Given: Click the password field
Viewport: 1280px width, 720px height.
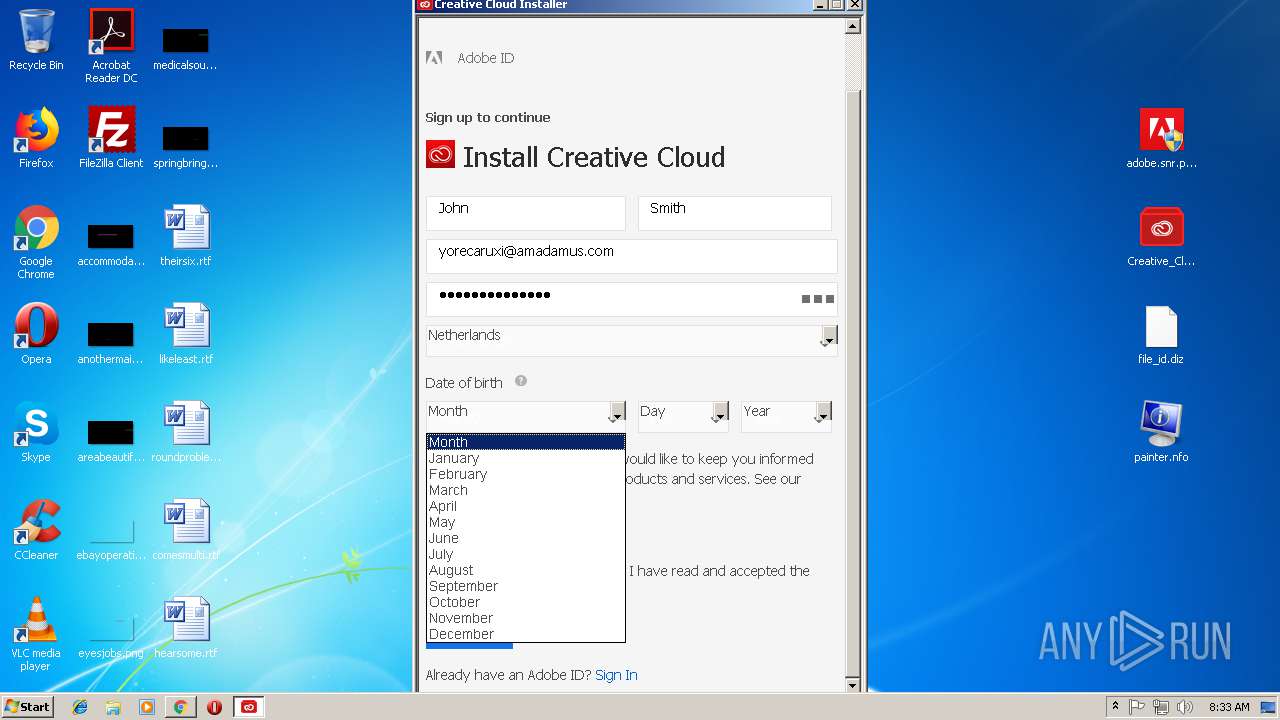Looking at the screenshot, I should point(631,299).
